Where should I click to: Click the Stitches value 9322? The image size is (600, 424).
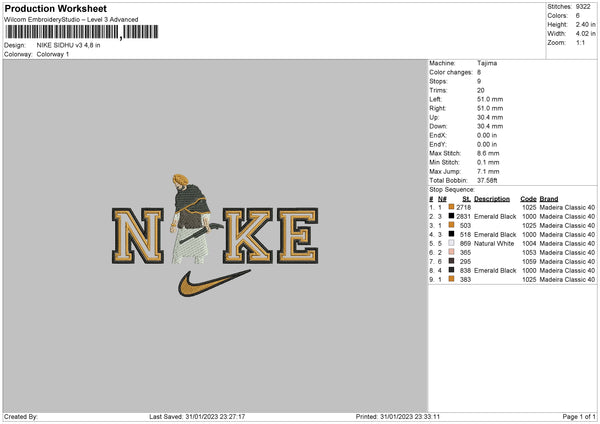tap(583, 7)
